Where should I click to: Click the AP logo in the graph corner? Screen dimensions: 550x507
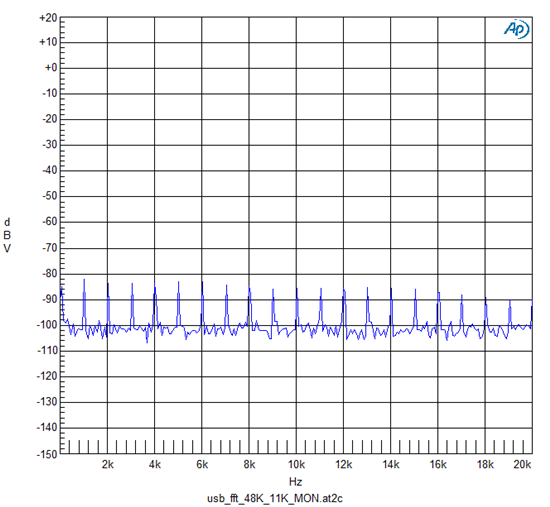pos(517,29)
